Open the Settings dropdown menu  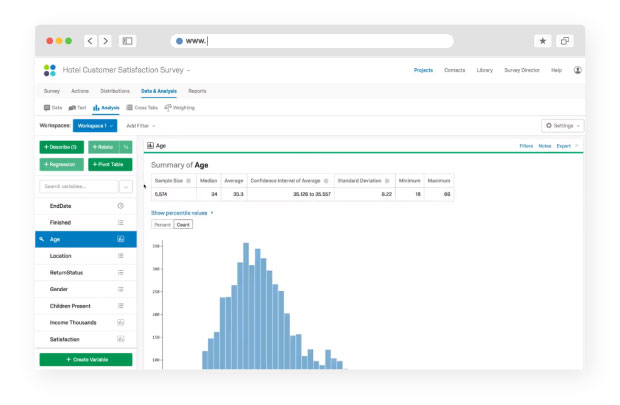click(x=563, y=126)
